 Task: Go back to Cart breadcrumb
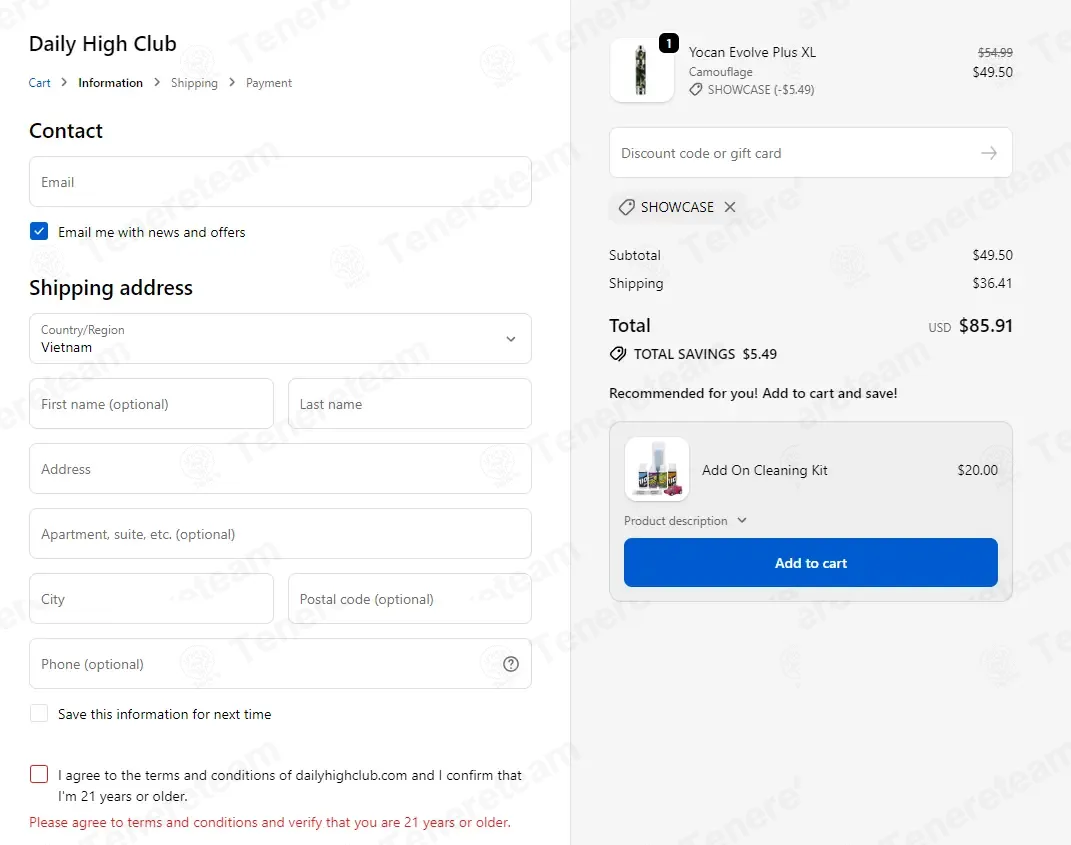(40, 83)
